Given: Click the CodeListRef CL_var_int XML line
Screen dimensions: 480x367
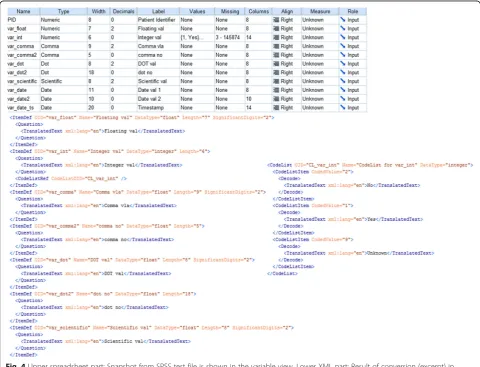Looking at the screenshot, I should pos(71,179).
